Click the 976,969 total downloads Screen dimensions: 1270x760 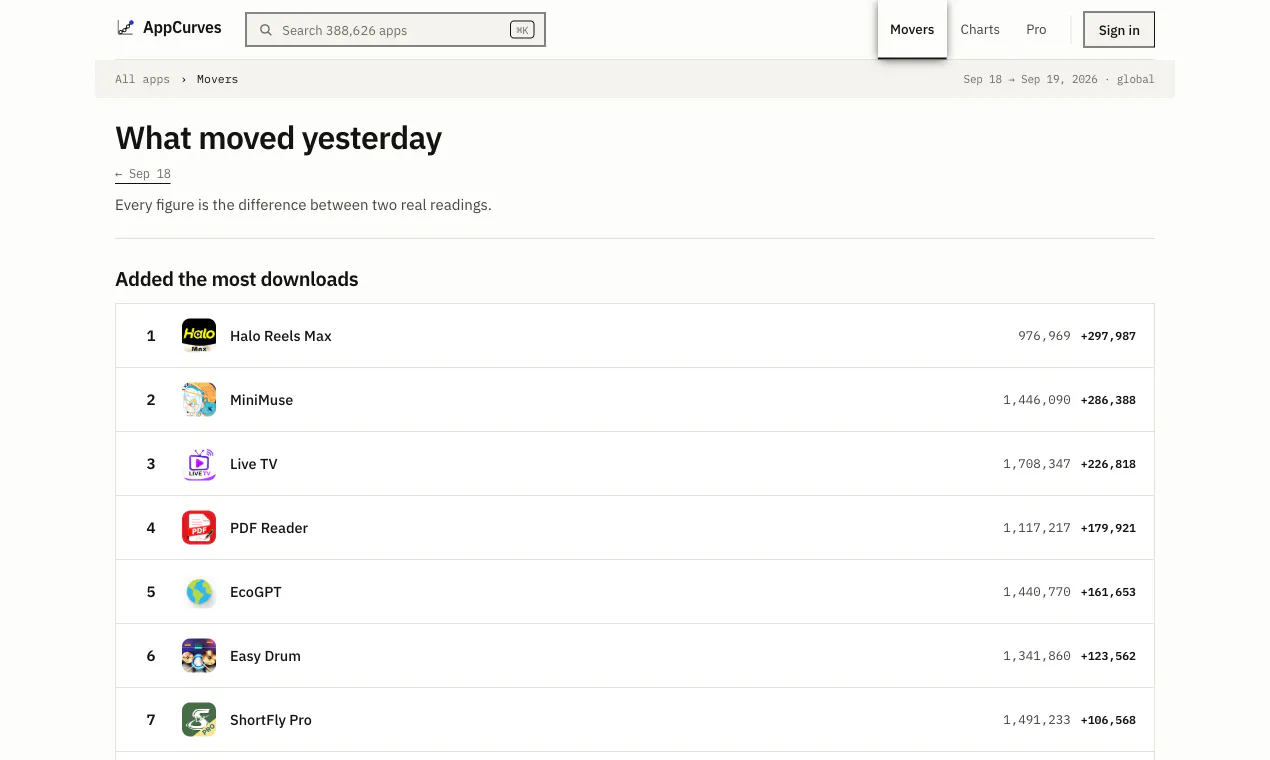pyautogui.click(x=1044, y=336)
